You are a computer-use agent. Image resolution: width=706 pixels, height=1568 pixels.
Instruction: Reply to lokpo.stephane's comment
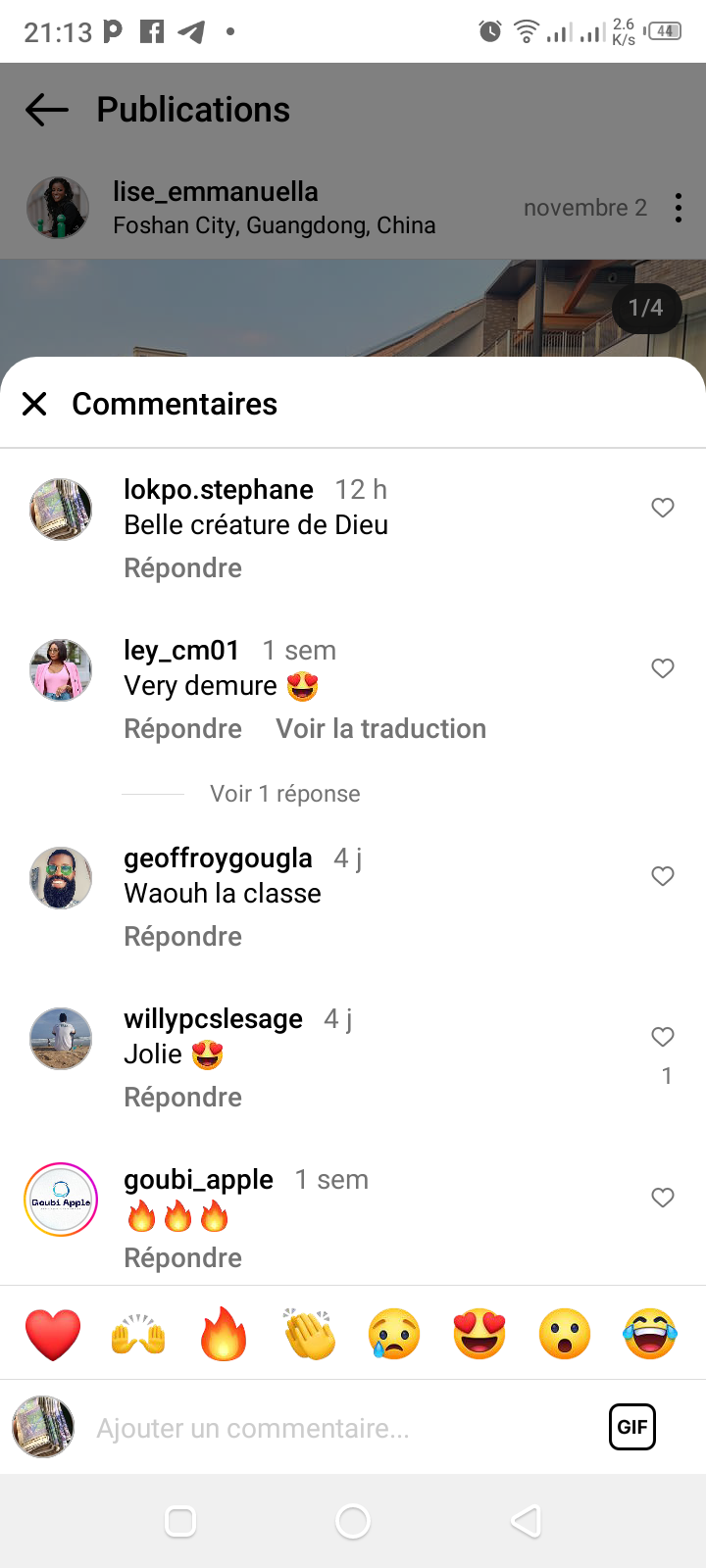[x=182, y=568]
